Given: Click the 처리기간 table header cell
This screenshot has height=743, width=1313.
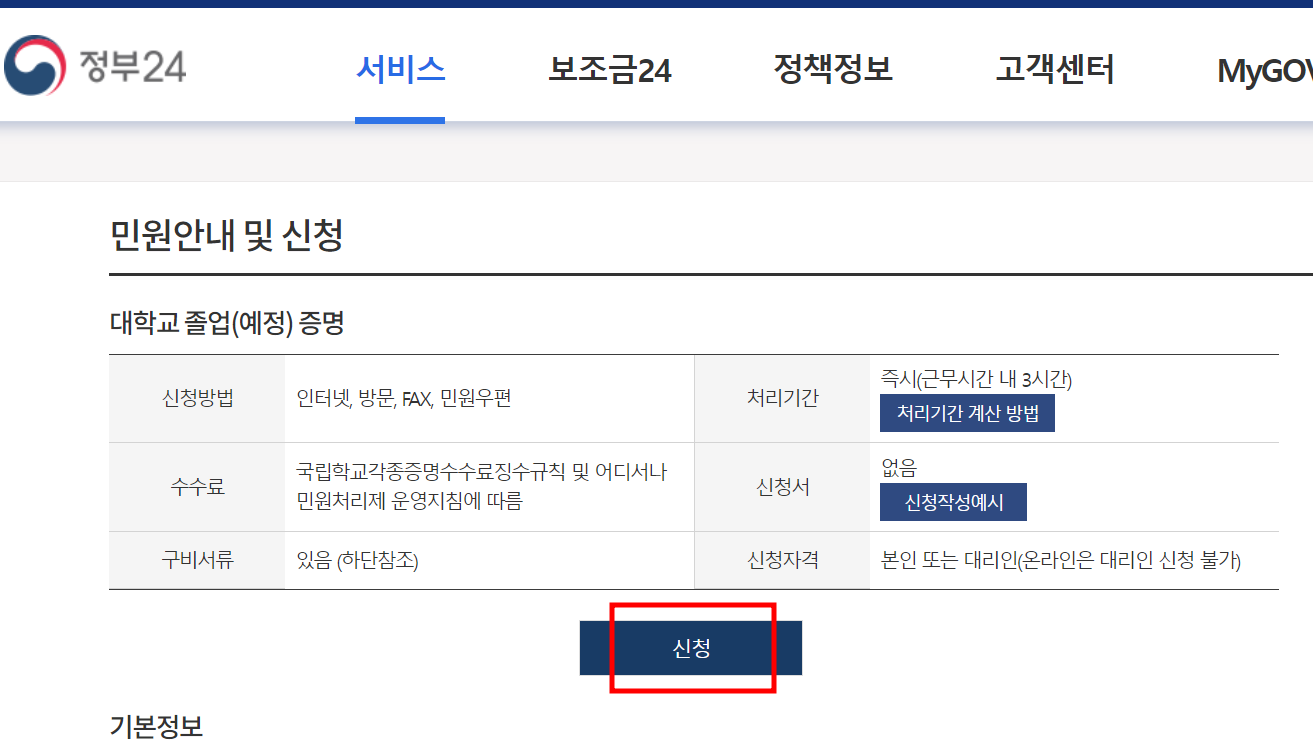Looking at the screenshot, I should pyautogui.click(x=782, y=398).
